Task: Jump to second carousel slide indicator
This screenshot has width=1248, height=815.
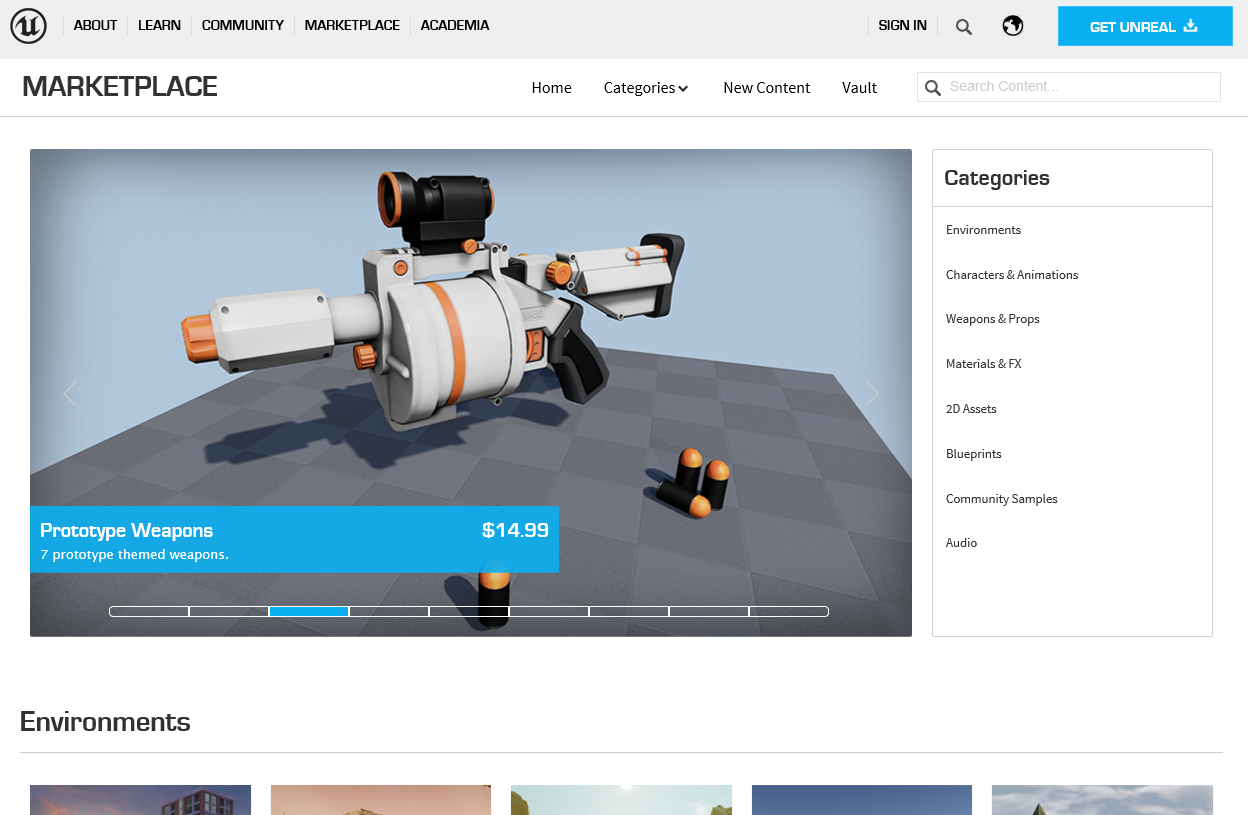Action: (x=229, y=611)
